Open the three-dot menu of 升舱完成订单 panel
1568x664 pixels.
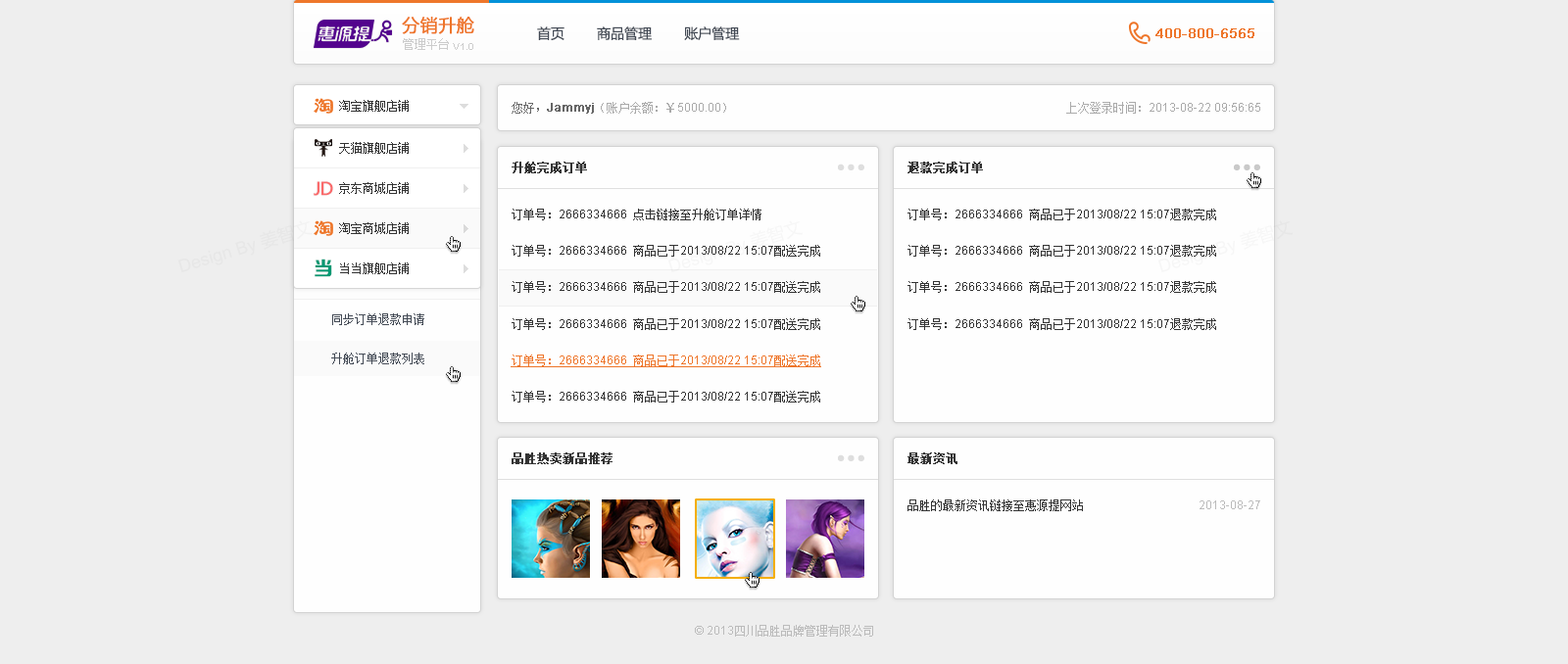tap(851, 167)
